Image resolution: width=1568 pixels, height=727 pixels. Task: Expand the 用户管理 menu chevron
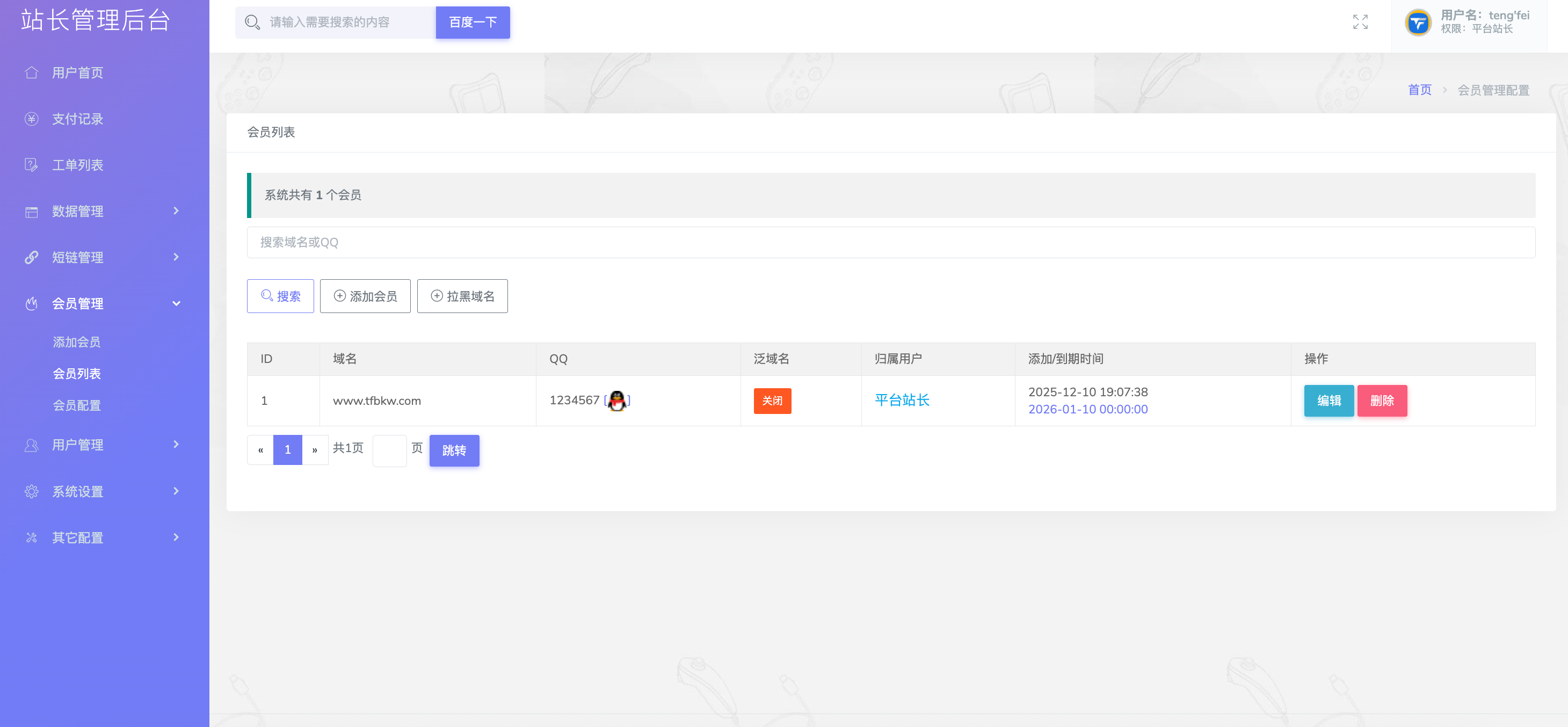176,445
